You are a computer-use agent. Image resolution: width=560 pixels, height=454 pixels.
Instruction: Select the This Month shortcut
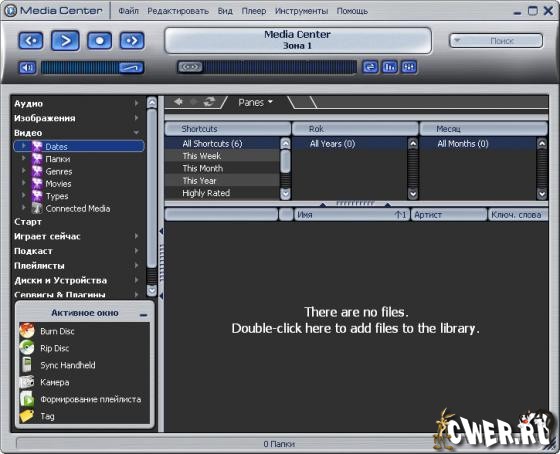tap(222, 168)
